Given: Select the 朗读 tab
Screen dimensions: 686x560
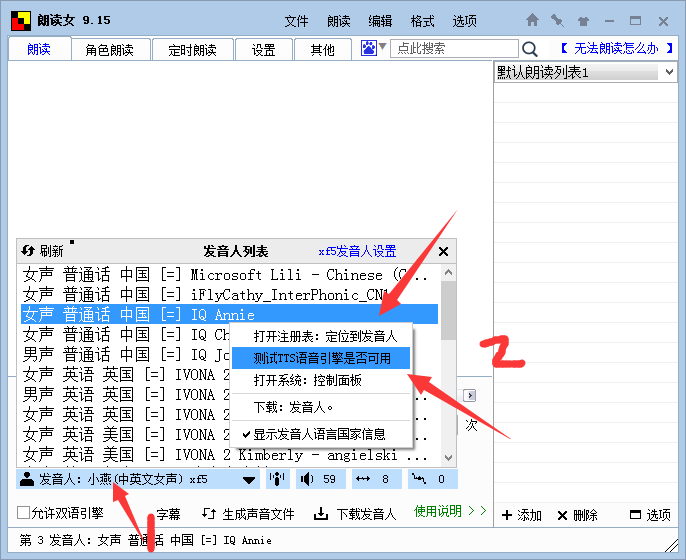Looking at the screenshot, I should click(39, 49).
